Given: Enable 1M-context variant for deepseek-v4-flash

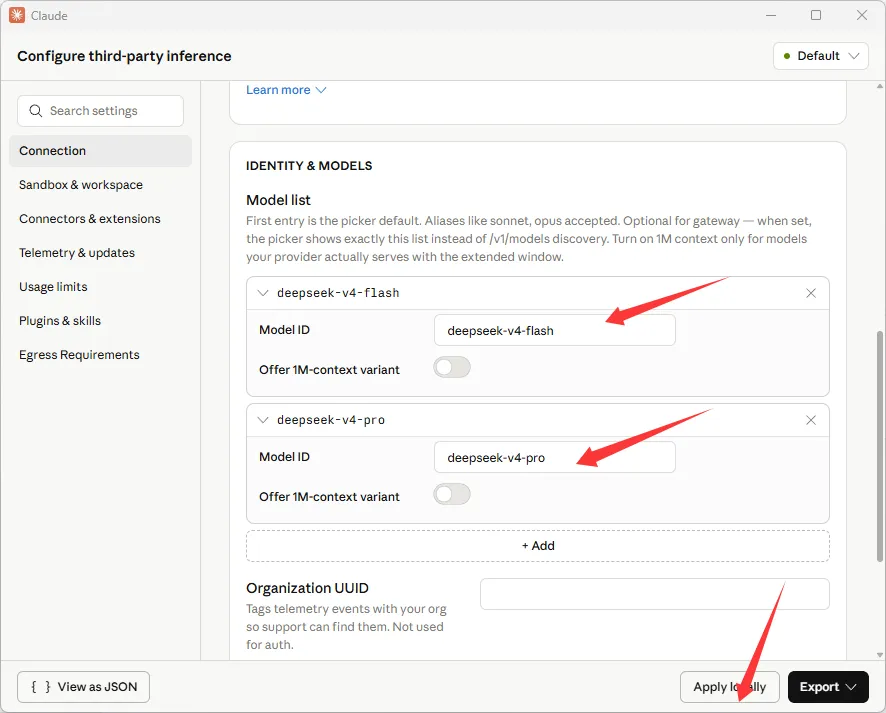Looking at the screenshot, I should [x=452, y=367].
